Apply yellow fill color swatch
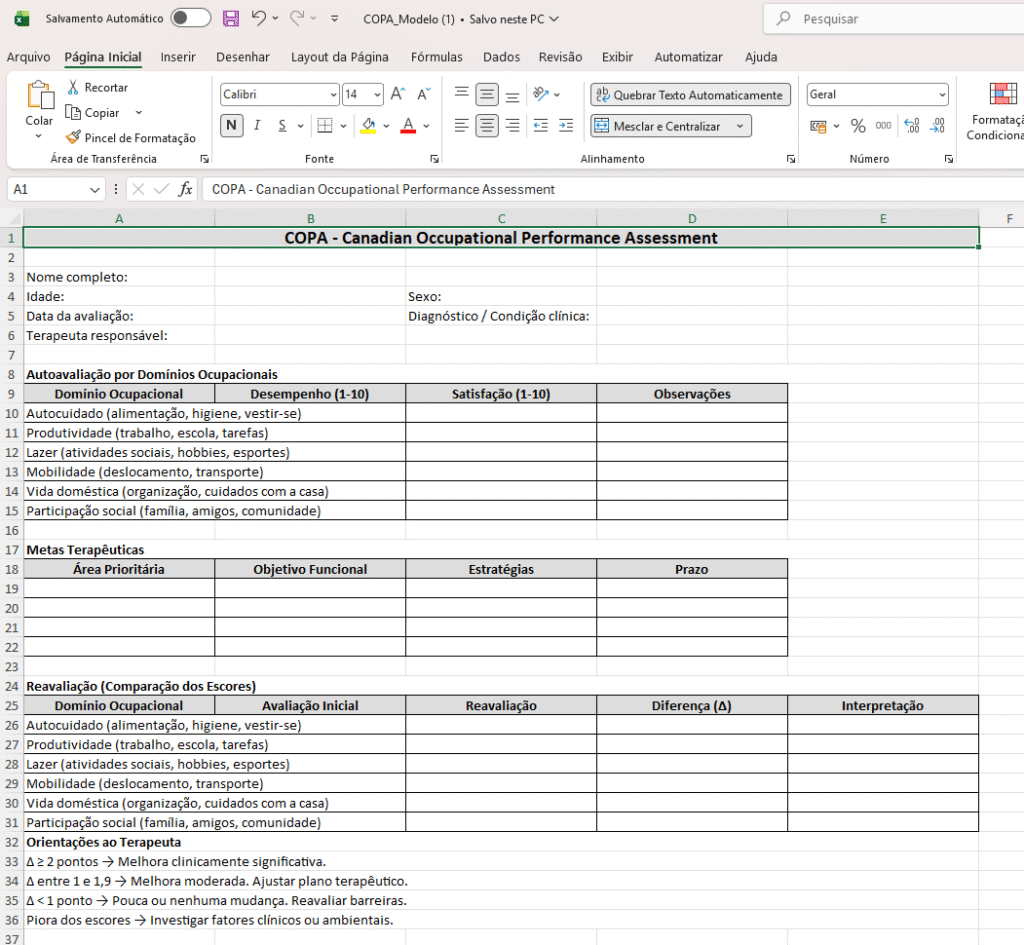Image resolution: width=1024 pixels, height=945 pixels. point(368,126)
